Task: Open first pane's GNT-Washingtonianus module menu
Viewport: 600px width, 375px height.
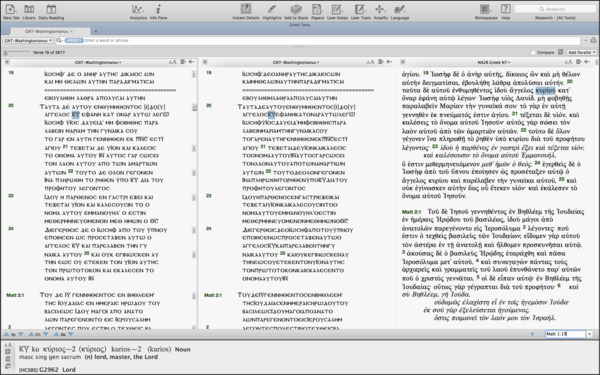Action: pos(98,62)
